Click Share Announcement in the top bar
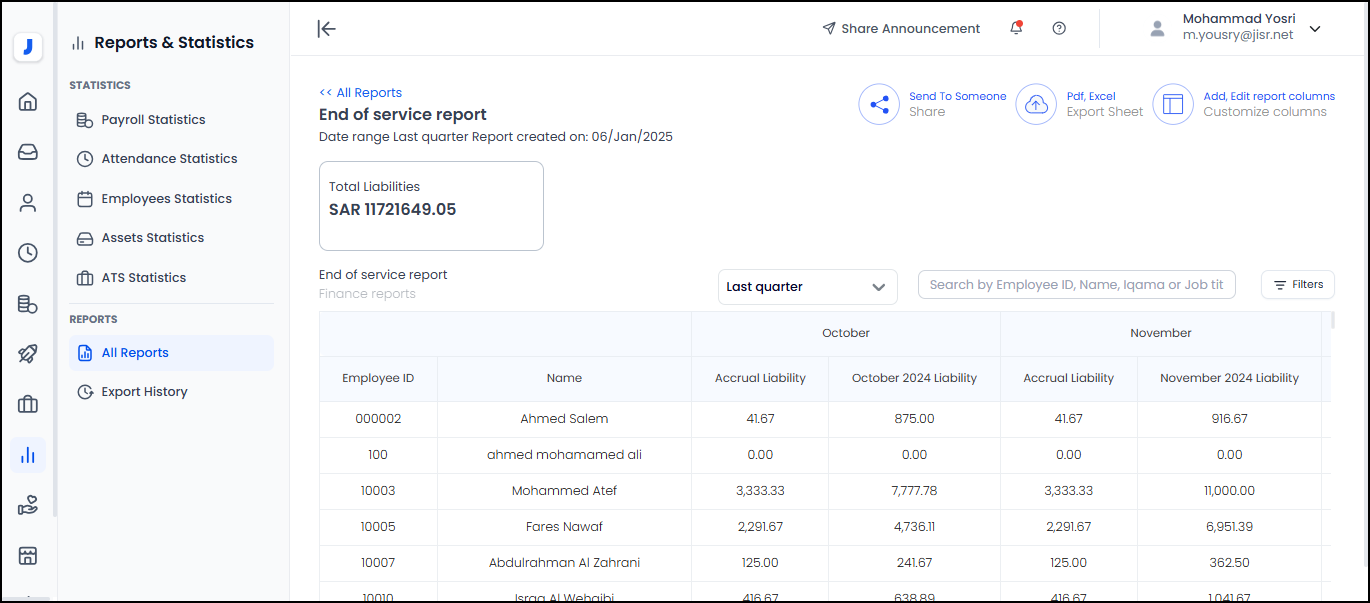This screenshot has height=603, width=1370. pyautogui.click(x=900, y=29)
